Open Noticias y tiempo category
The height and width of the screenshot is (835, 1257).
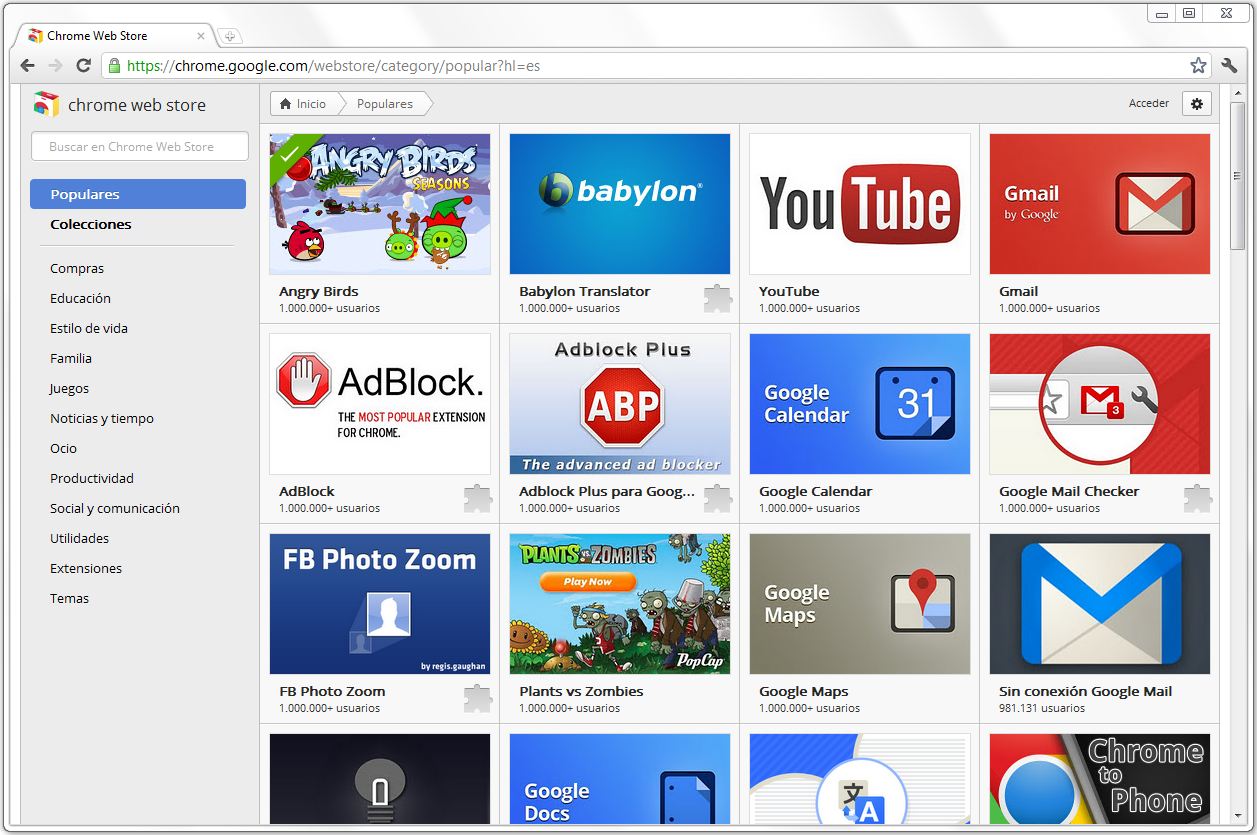pyautogui.click(x=102, y=418)
